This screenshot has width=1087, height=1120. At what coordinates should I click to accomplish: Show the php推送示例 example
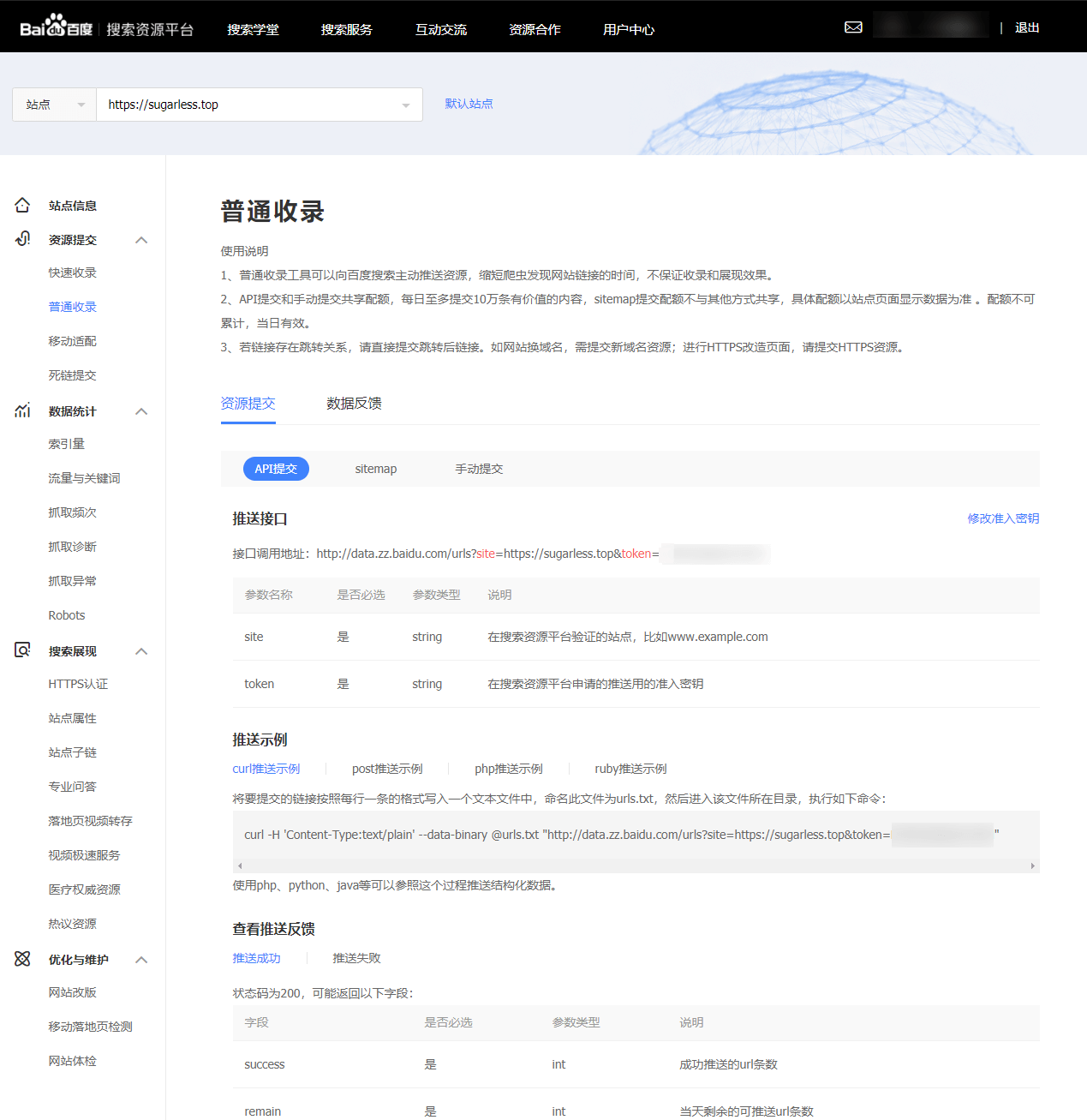point(509,769)
